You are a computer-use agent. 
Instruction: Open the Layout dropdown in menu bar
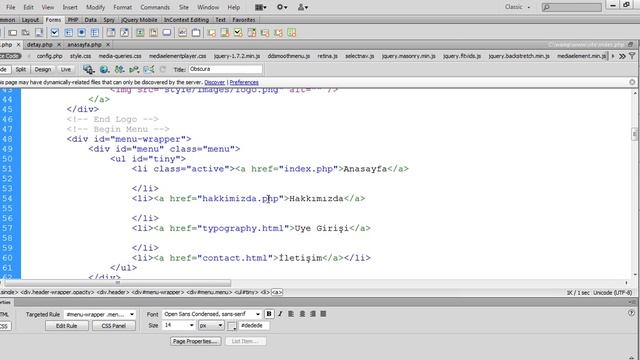pos(260,7)
